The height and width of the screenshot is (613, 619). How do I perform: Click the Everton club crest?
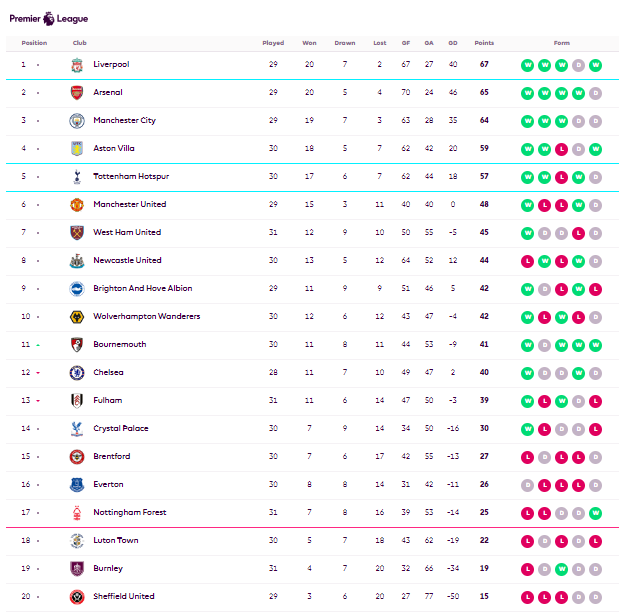point(77,485)
